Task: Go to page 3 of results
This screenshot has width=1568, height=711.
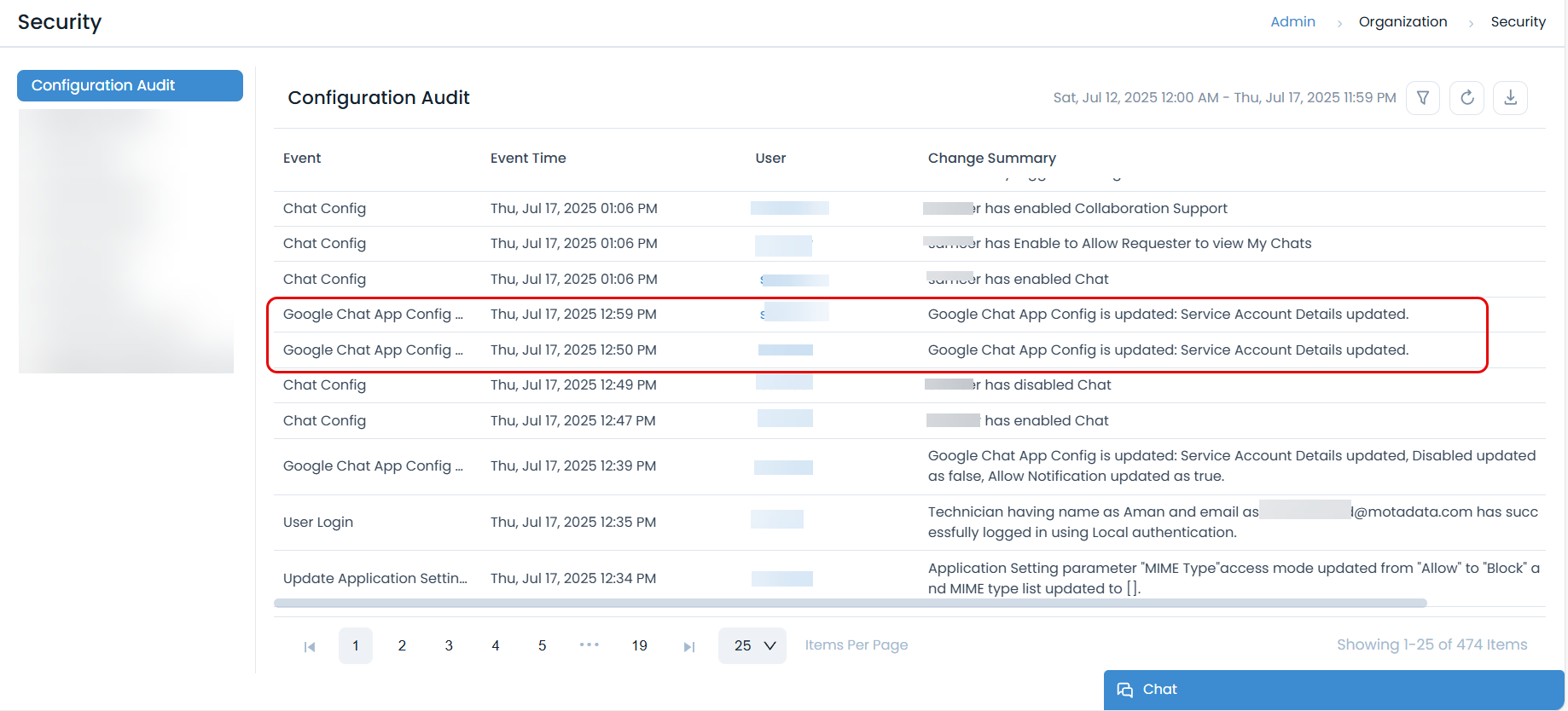Action: pyautogui.click(x=449, y=646)
